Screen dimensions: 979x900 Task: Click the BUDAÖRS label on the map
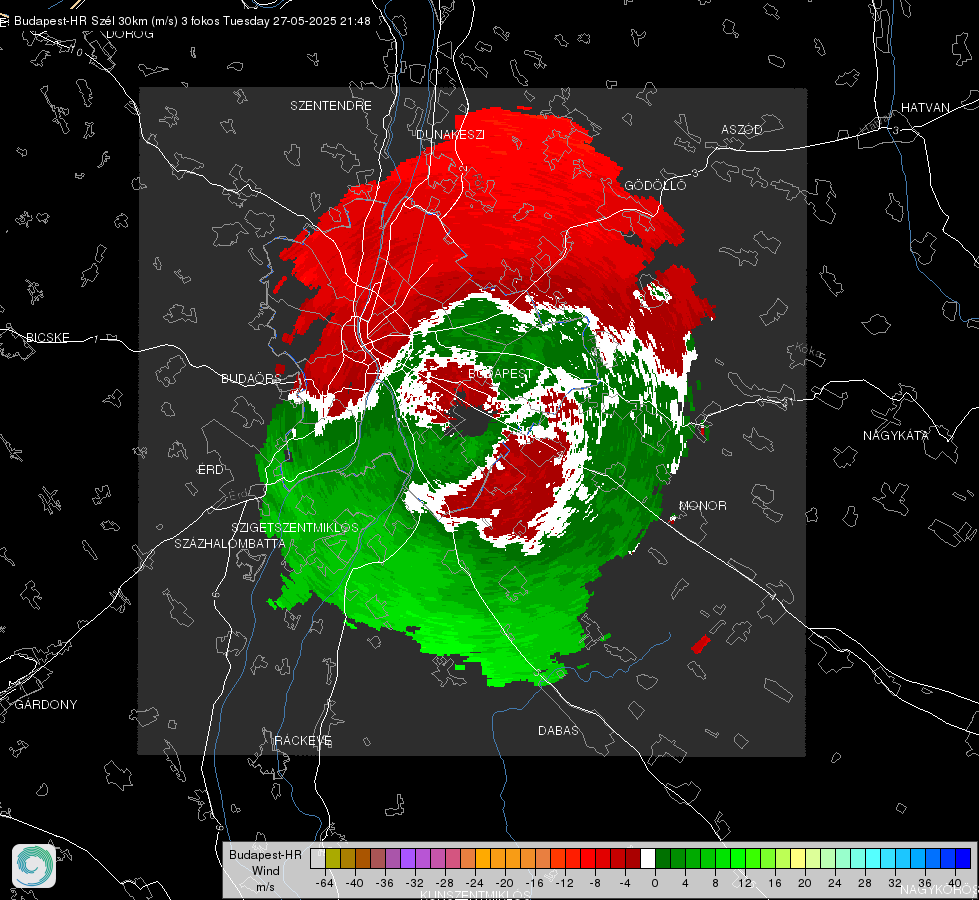coord(252,378)
